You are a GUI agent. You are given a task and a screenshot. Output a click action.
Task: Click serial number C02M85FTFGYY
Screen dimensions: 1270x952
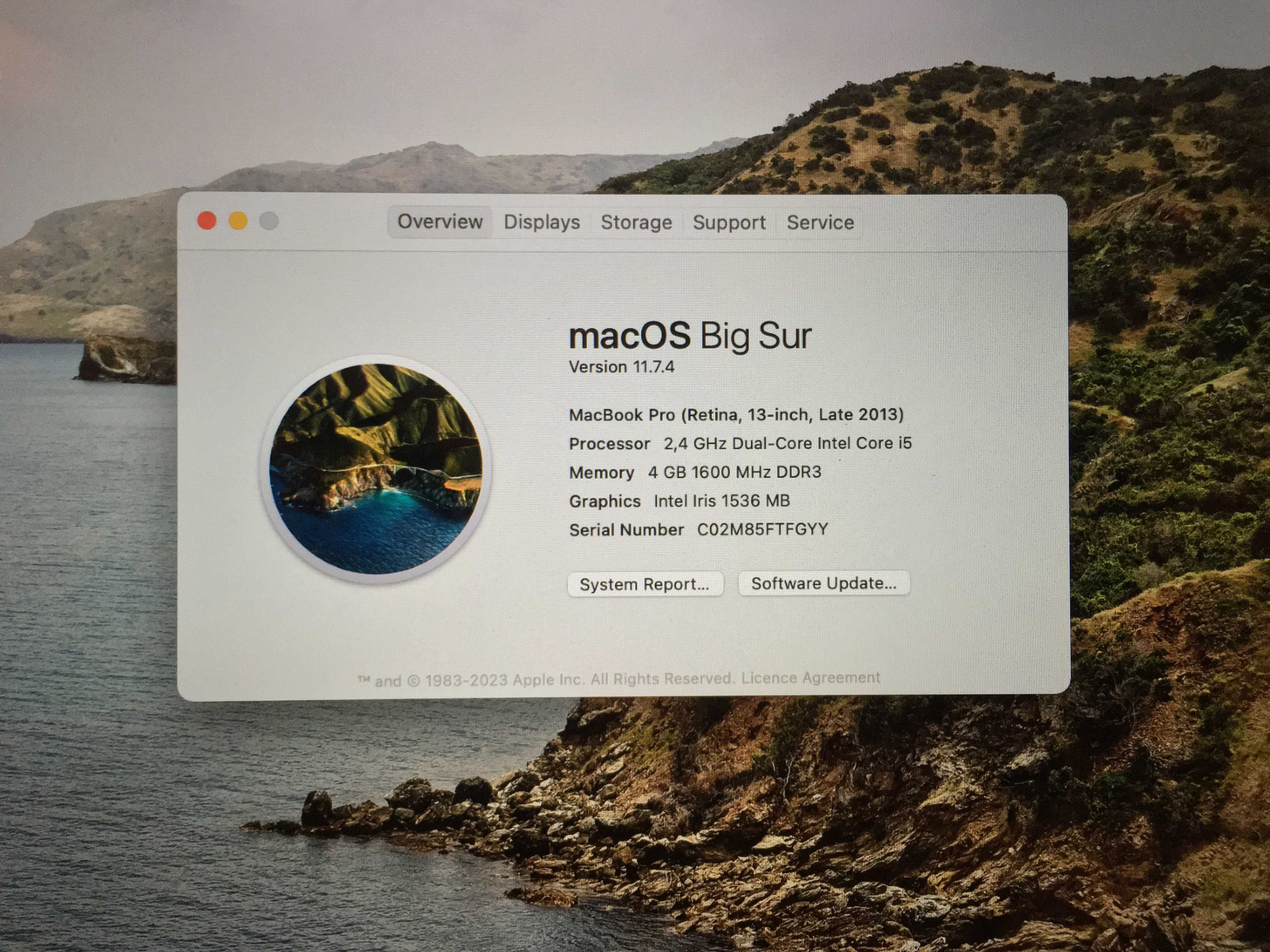click(x=763, y=529)
